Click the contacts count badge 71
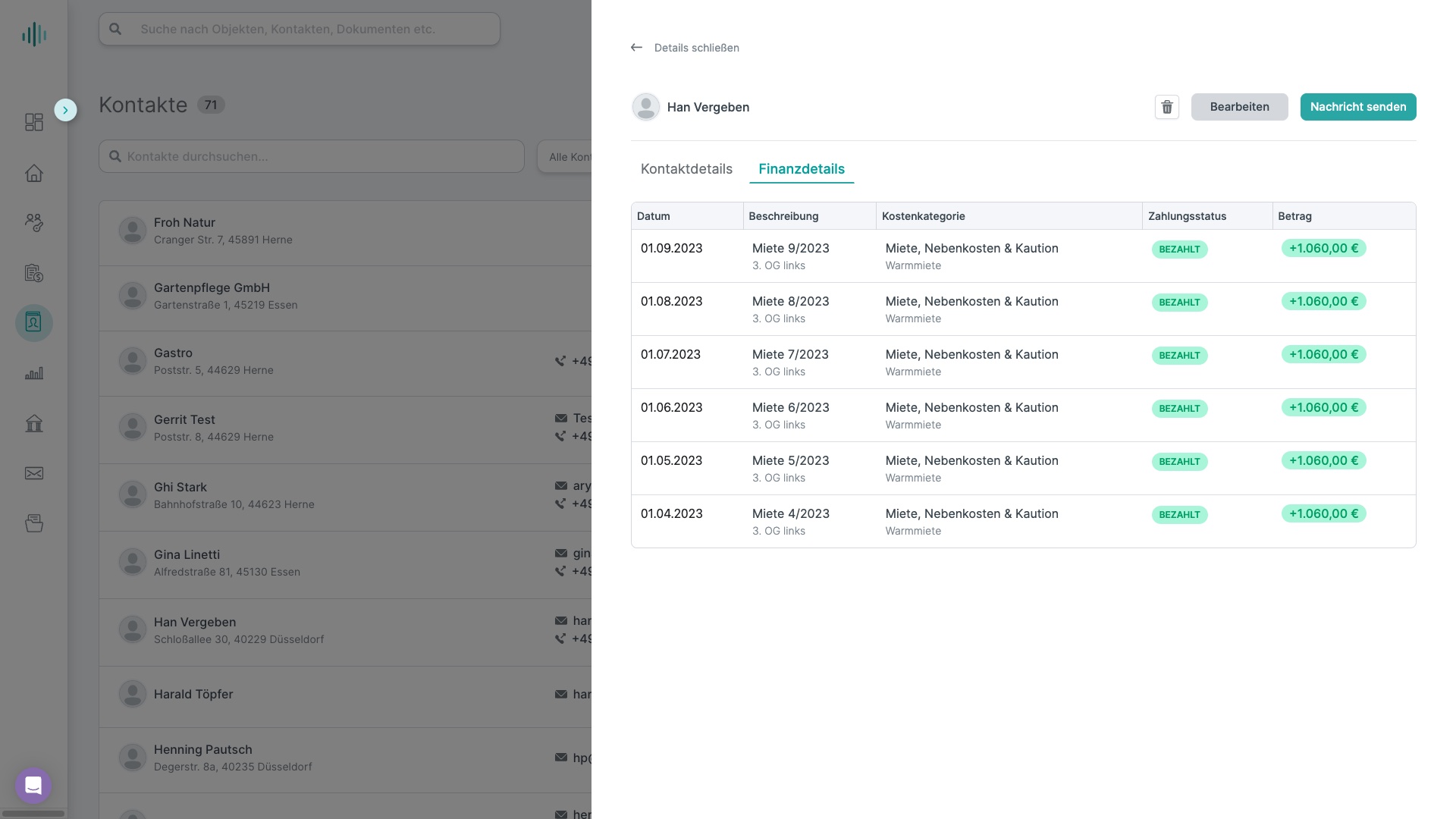 coord(211,105)
